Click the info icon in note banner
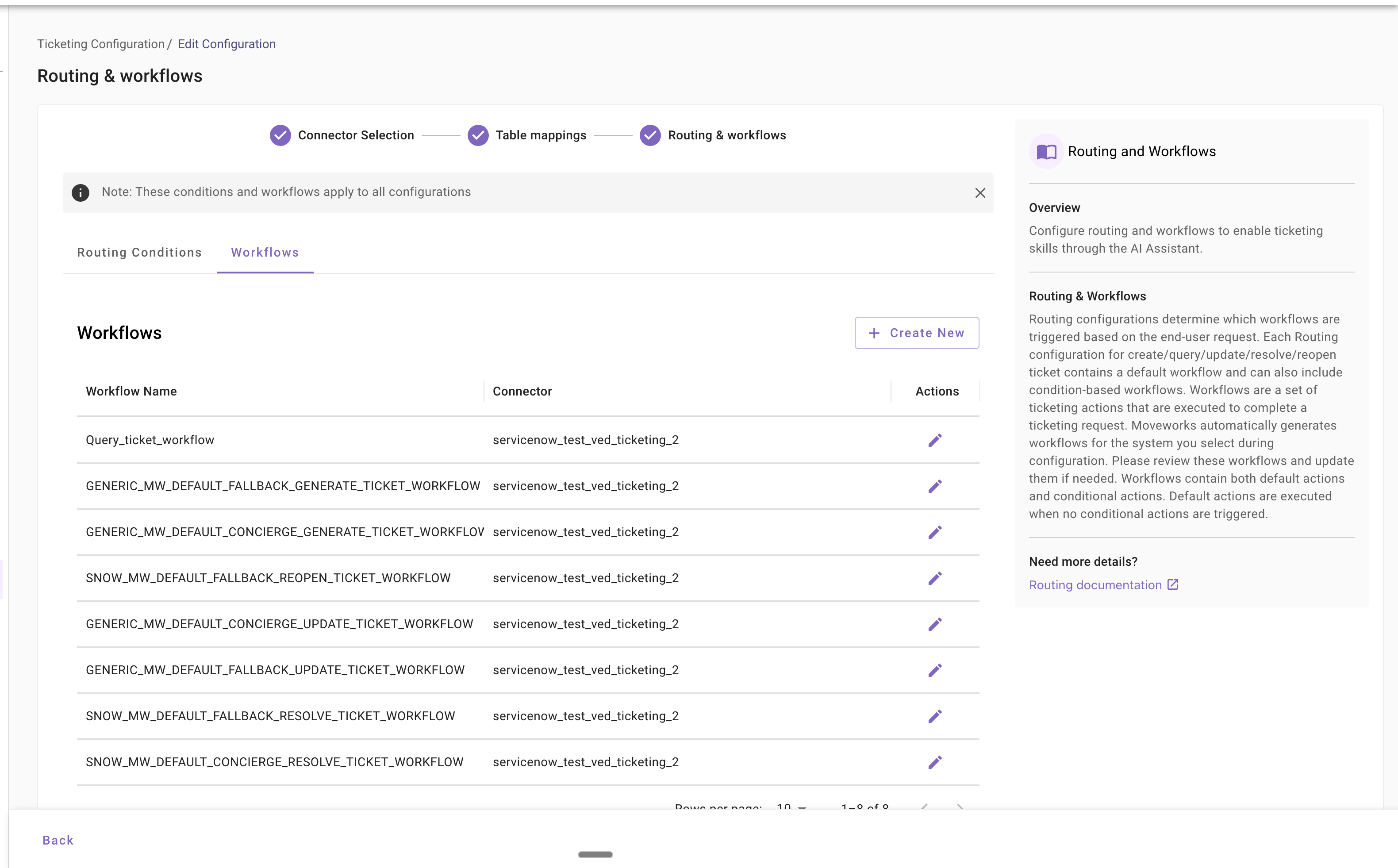Image resolution: width=1398 pixels, height=868 pixels. point(81,193)
